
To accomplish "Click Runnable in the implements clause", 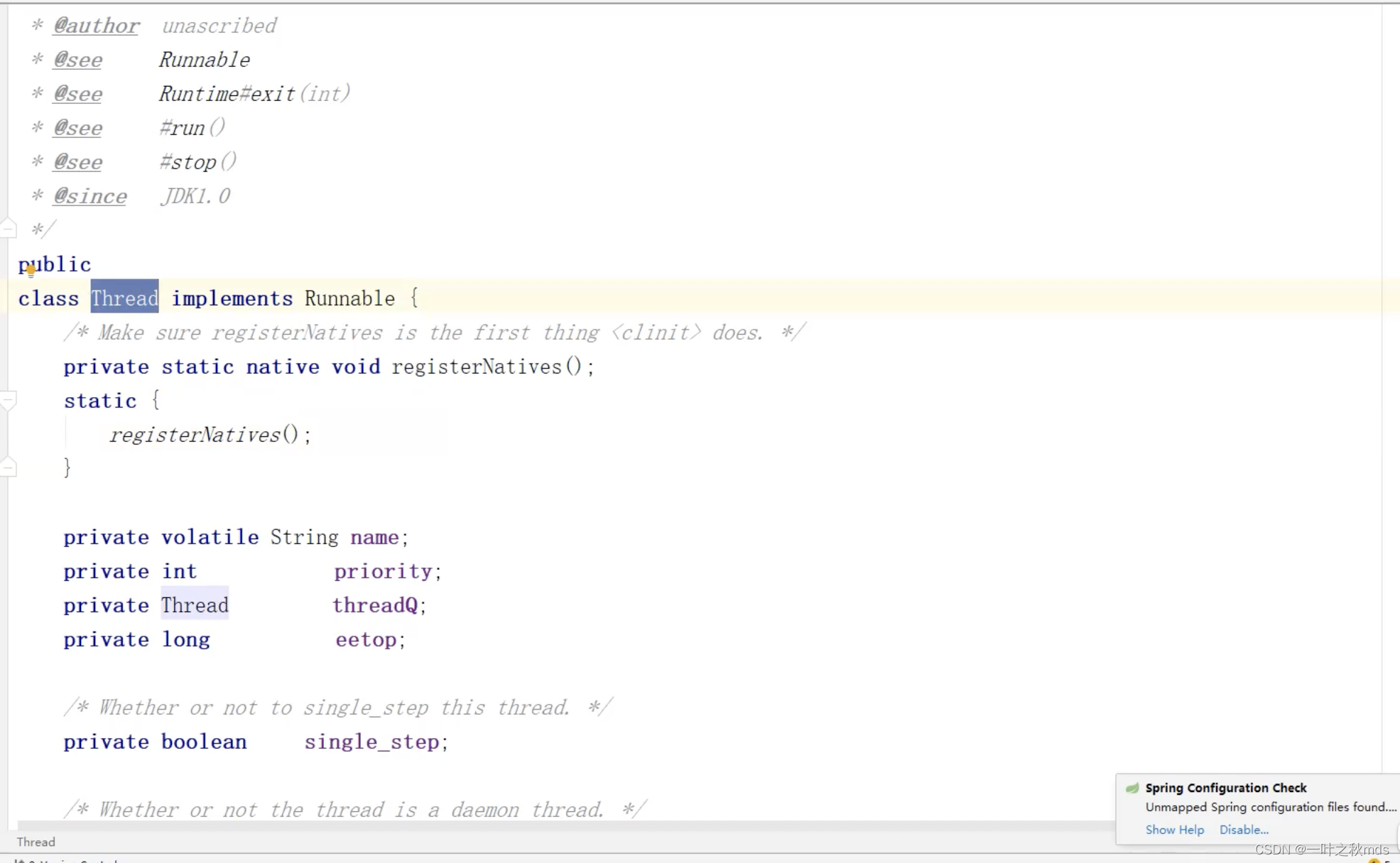I will pos(349,298).
